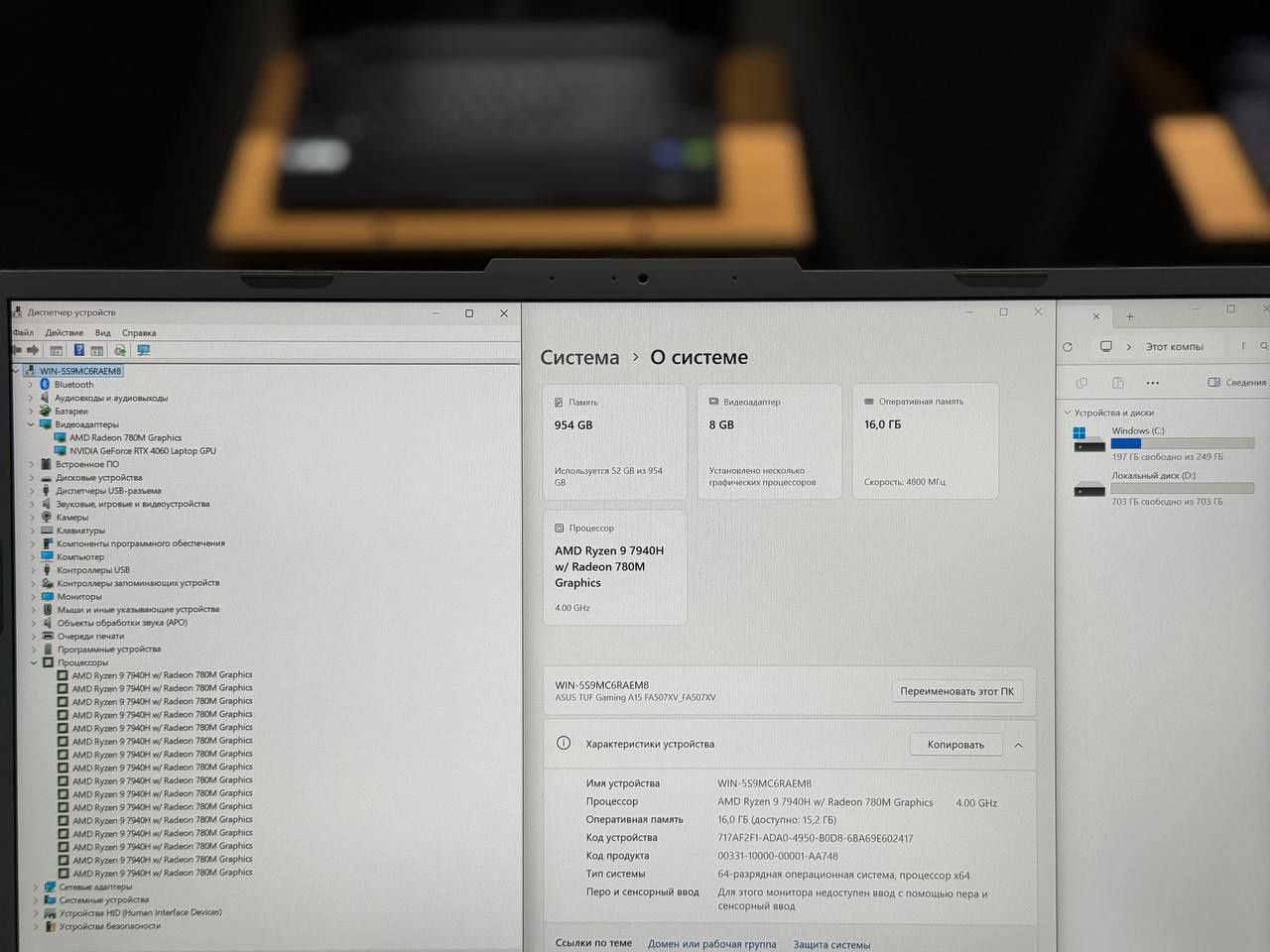
Task: Open the Файл menu
Action: pyautogui.click(x=23, y=332)
